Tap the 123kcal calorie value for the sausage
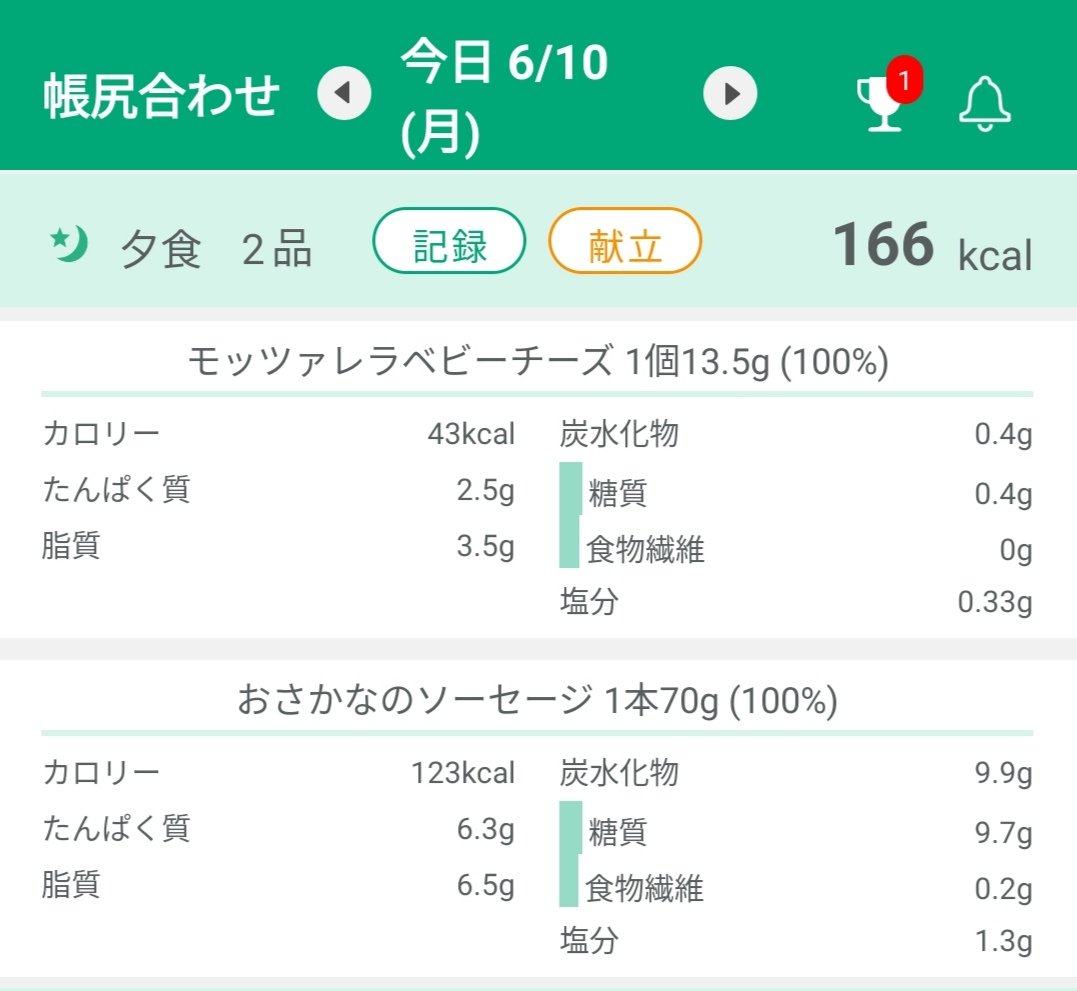This screenshot has width=1077, height=991. (463, 773)
